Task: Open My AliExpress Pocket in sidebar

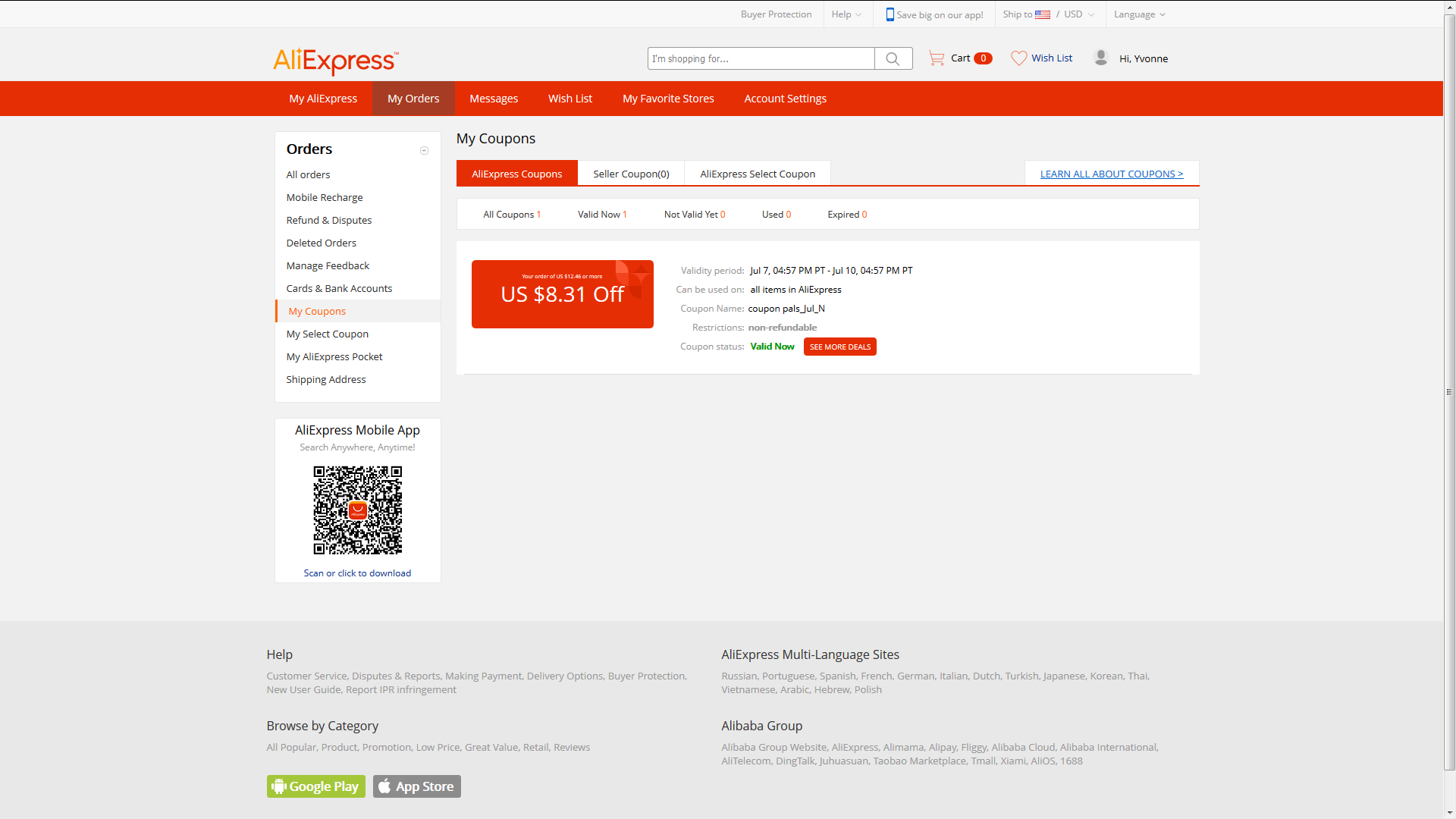Action: (334, 356)
